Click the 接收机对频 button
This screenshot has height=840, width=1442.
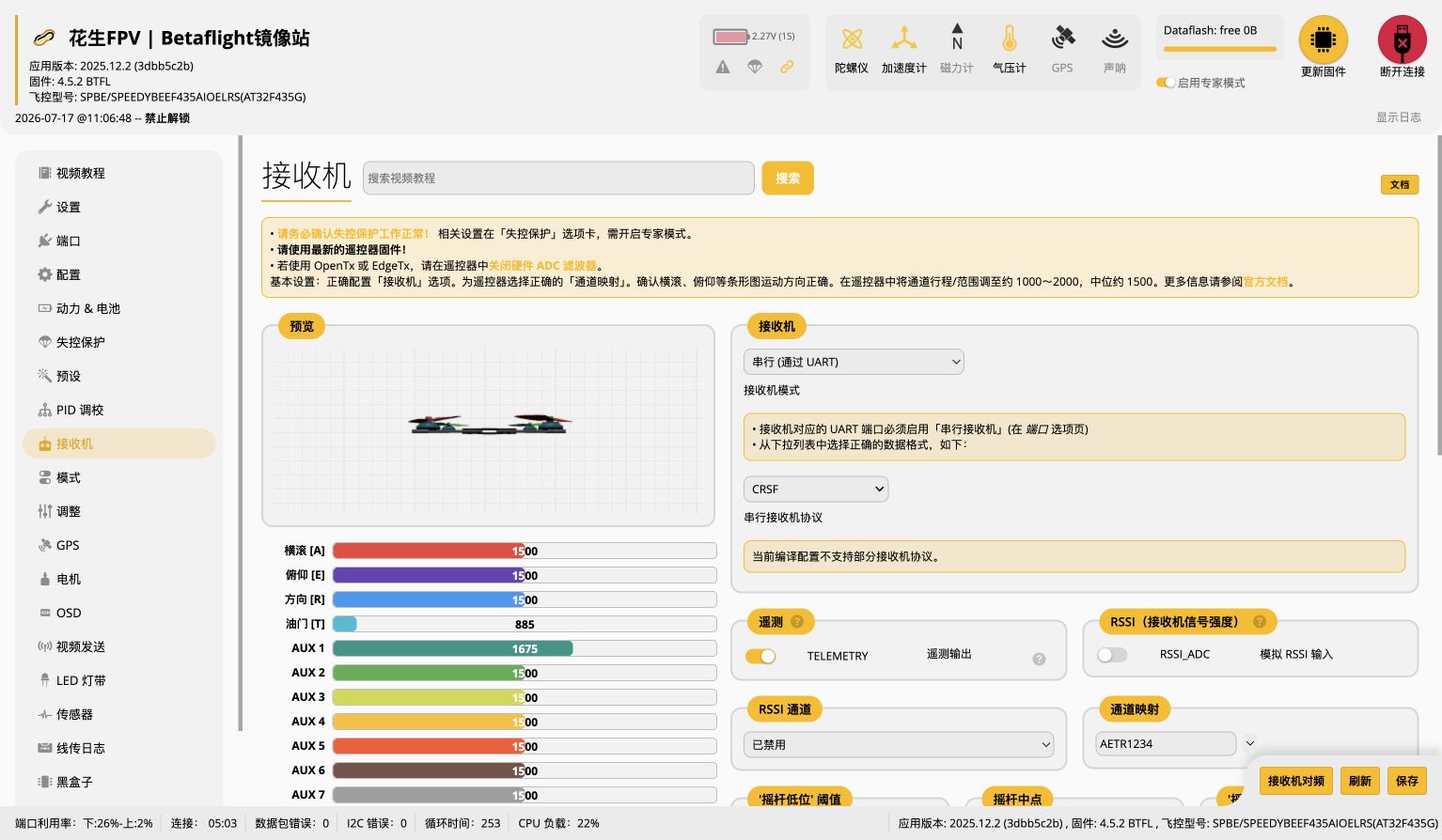pyautogui.click(x=1295, y=781)
